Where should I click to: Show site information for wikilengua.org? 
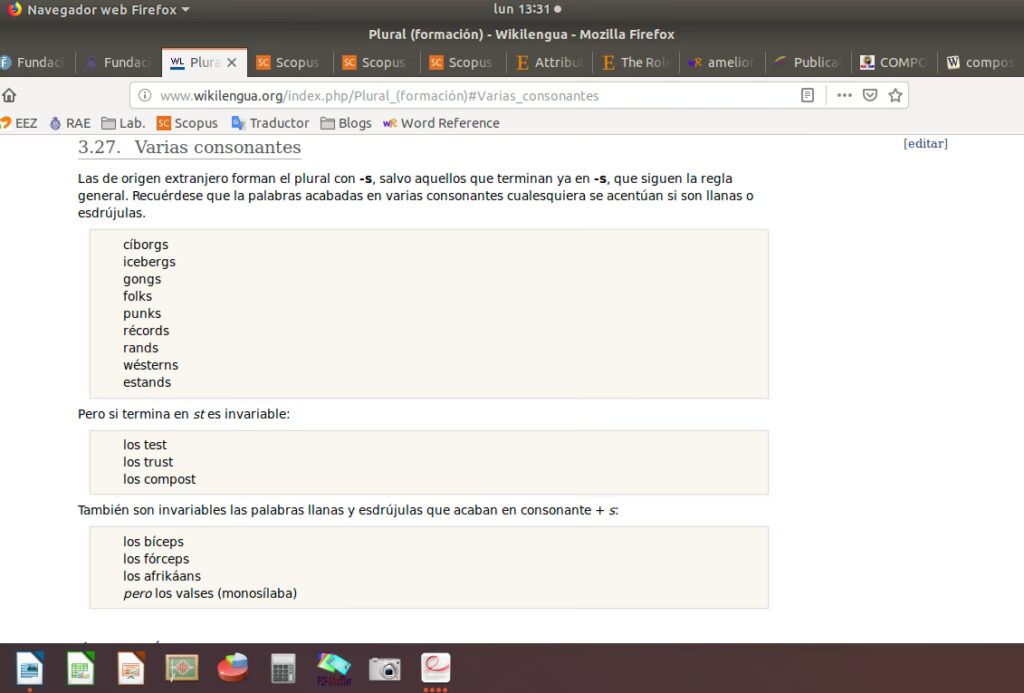(x=145, y=96)
